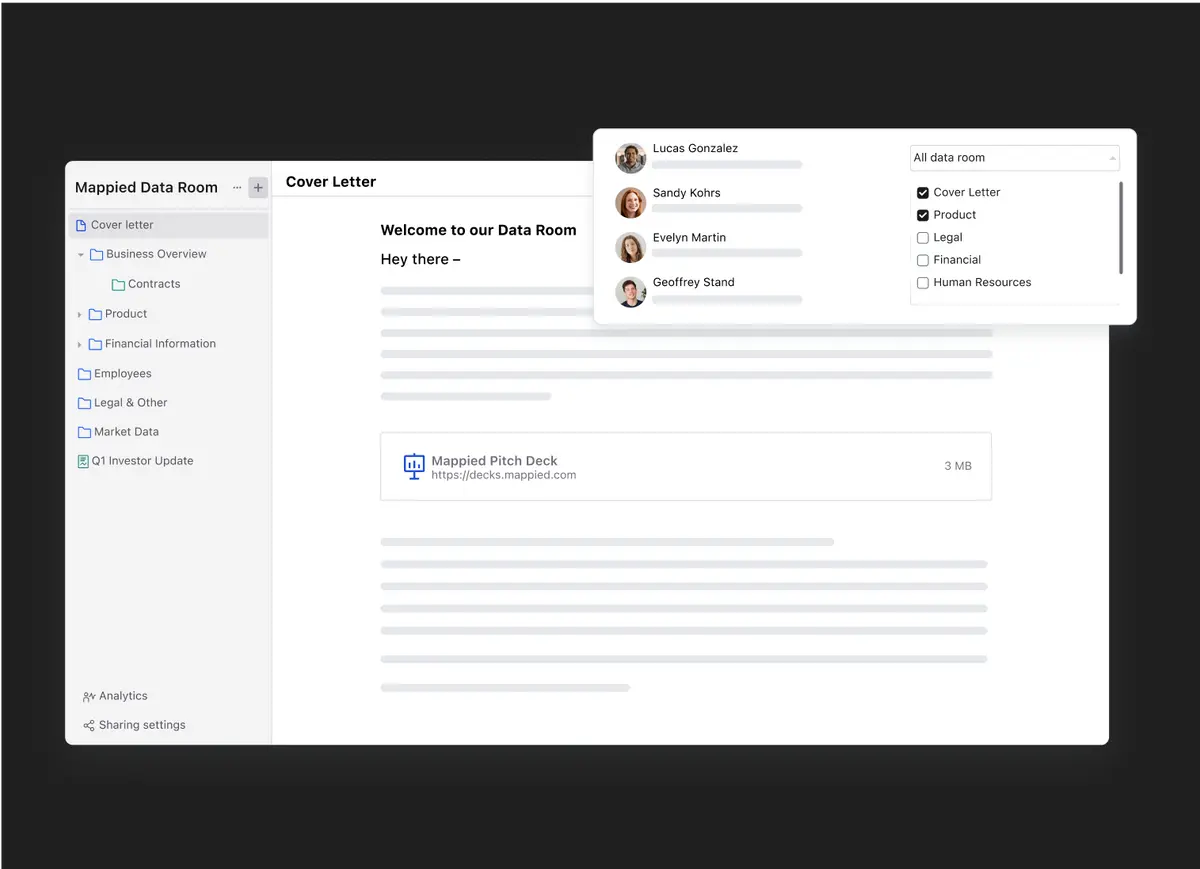Open Analytics from the sidebar icon
1200x869 pixels.
click(x=88, y=696)
